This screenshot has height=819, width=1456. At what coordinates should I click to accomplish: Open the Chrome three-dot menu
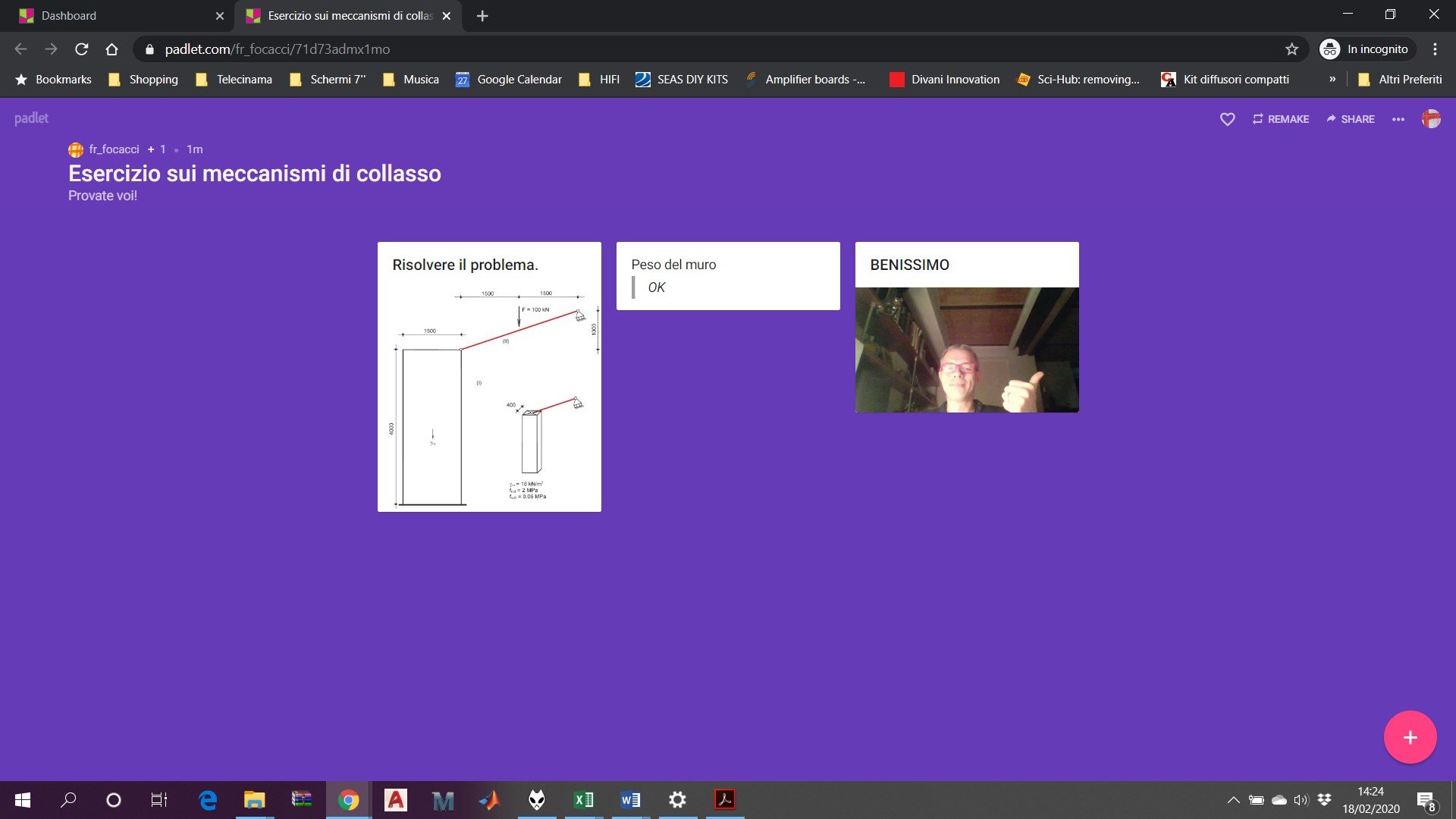coord(1435,49)
